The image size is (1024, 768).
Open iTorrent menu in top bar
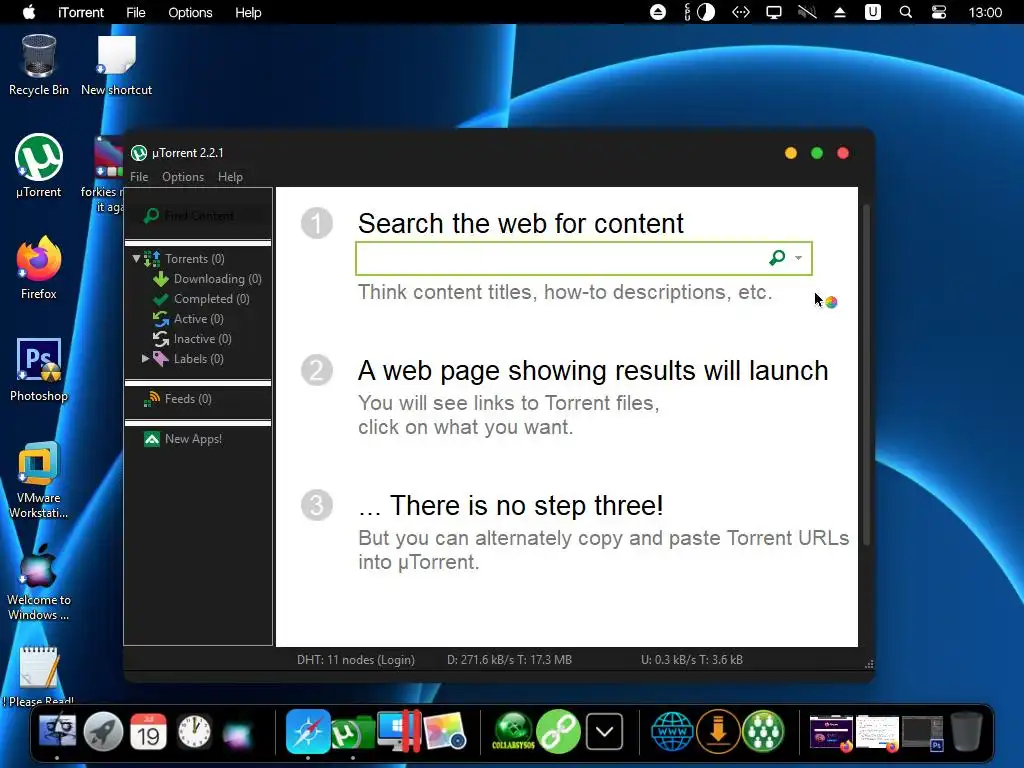point(80,12)
